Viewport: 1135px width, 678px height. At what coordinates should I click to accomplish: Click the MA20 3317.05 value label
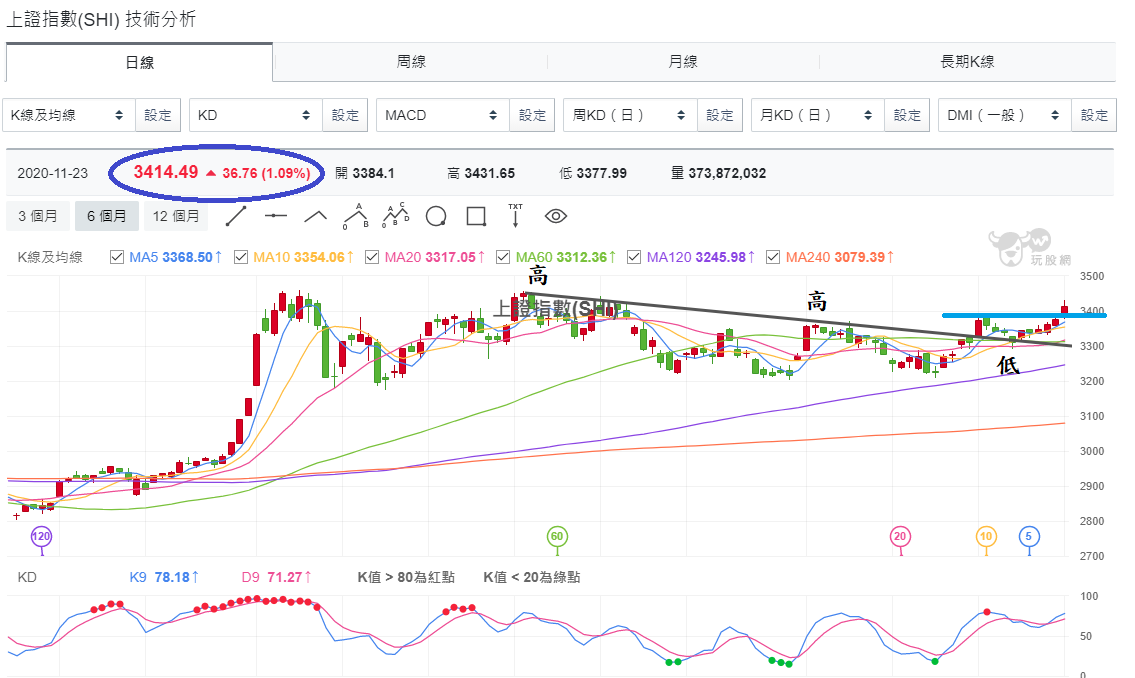click(434, 257)
